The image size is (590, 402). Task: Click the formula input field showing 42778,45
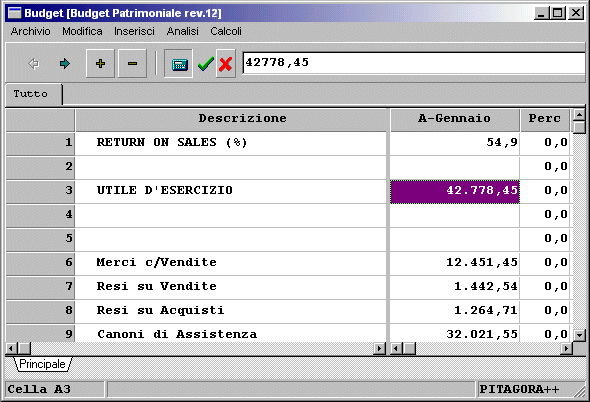coord(414,63)
